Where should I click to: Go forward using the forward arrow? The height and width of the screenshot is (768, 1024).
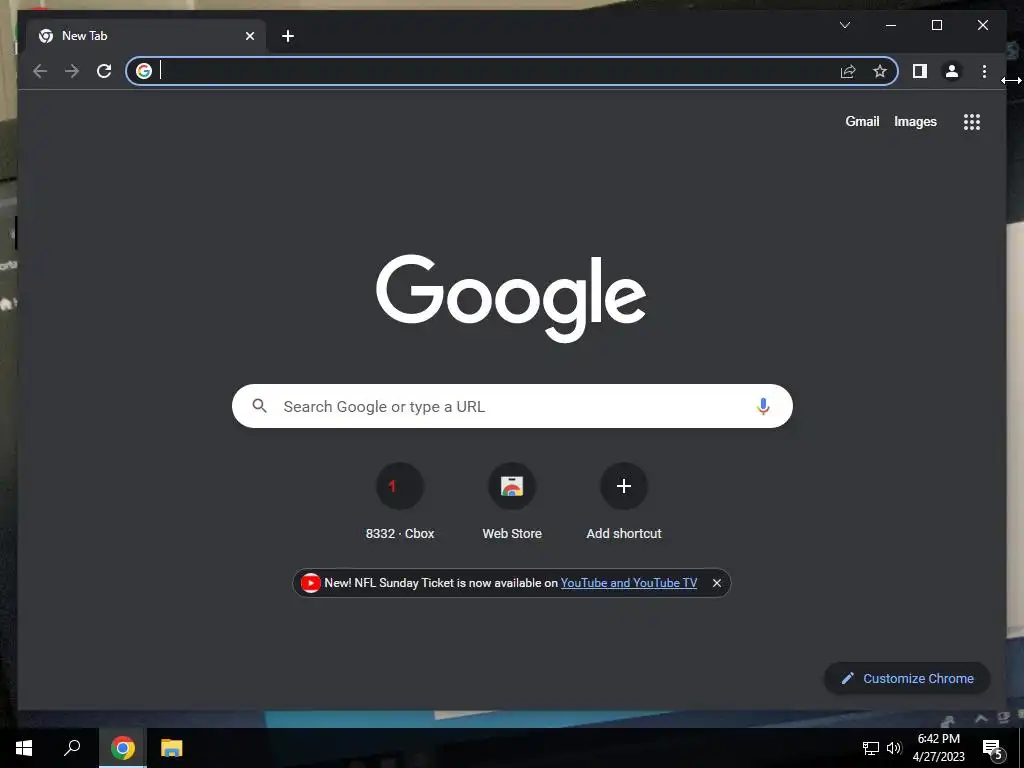[72, 71]
